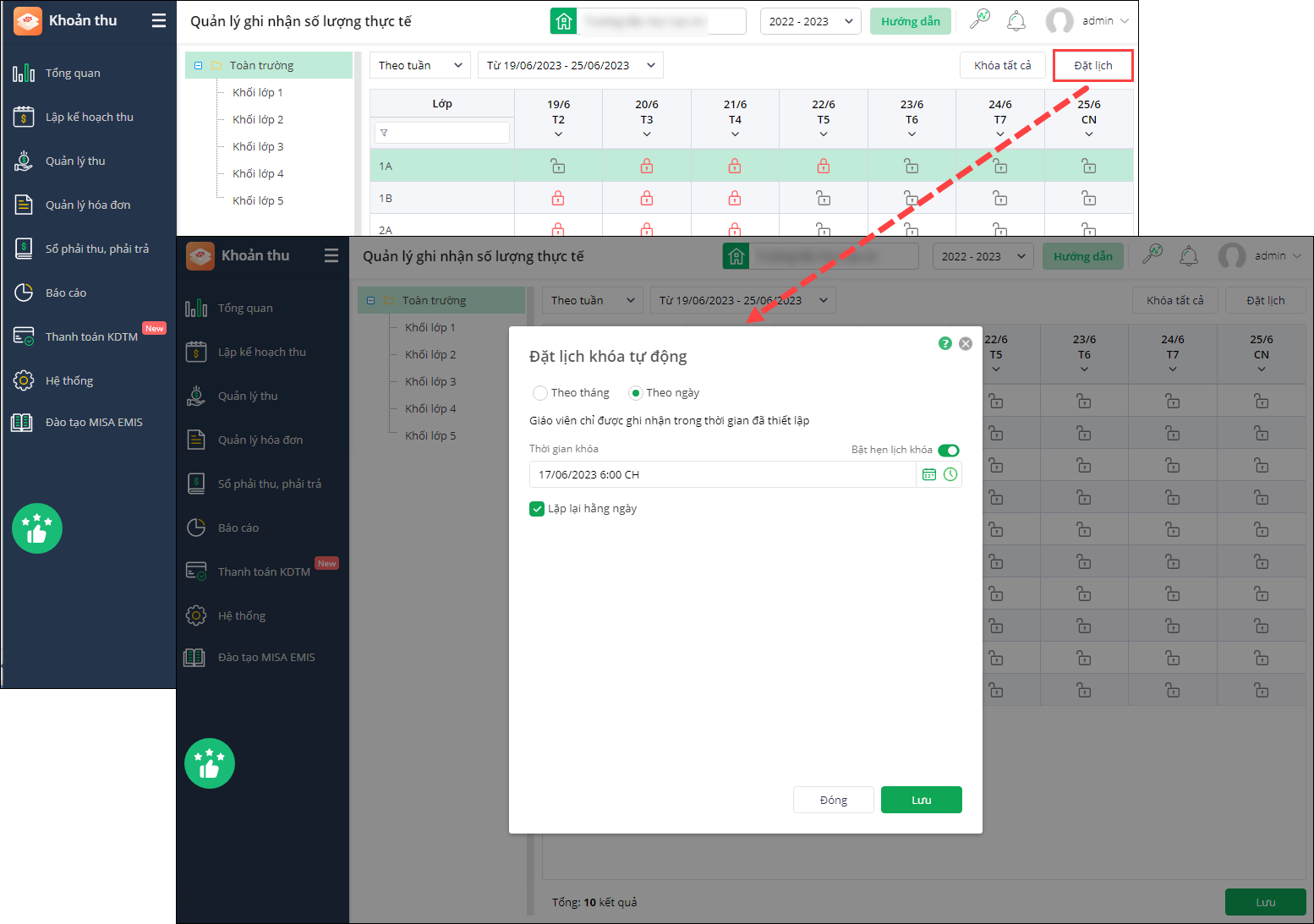Click the Báo cáo pie-chart icon in top window
The width and height of the screenshot is (1314, 924).
(x=24, y=293)
